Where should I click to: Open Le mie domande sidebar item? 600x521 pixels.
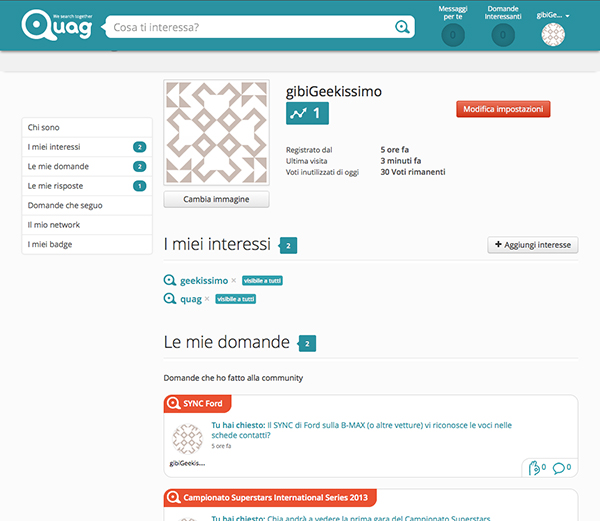[87, 166]
